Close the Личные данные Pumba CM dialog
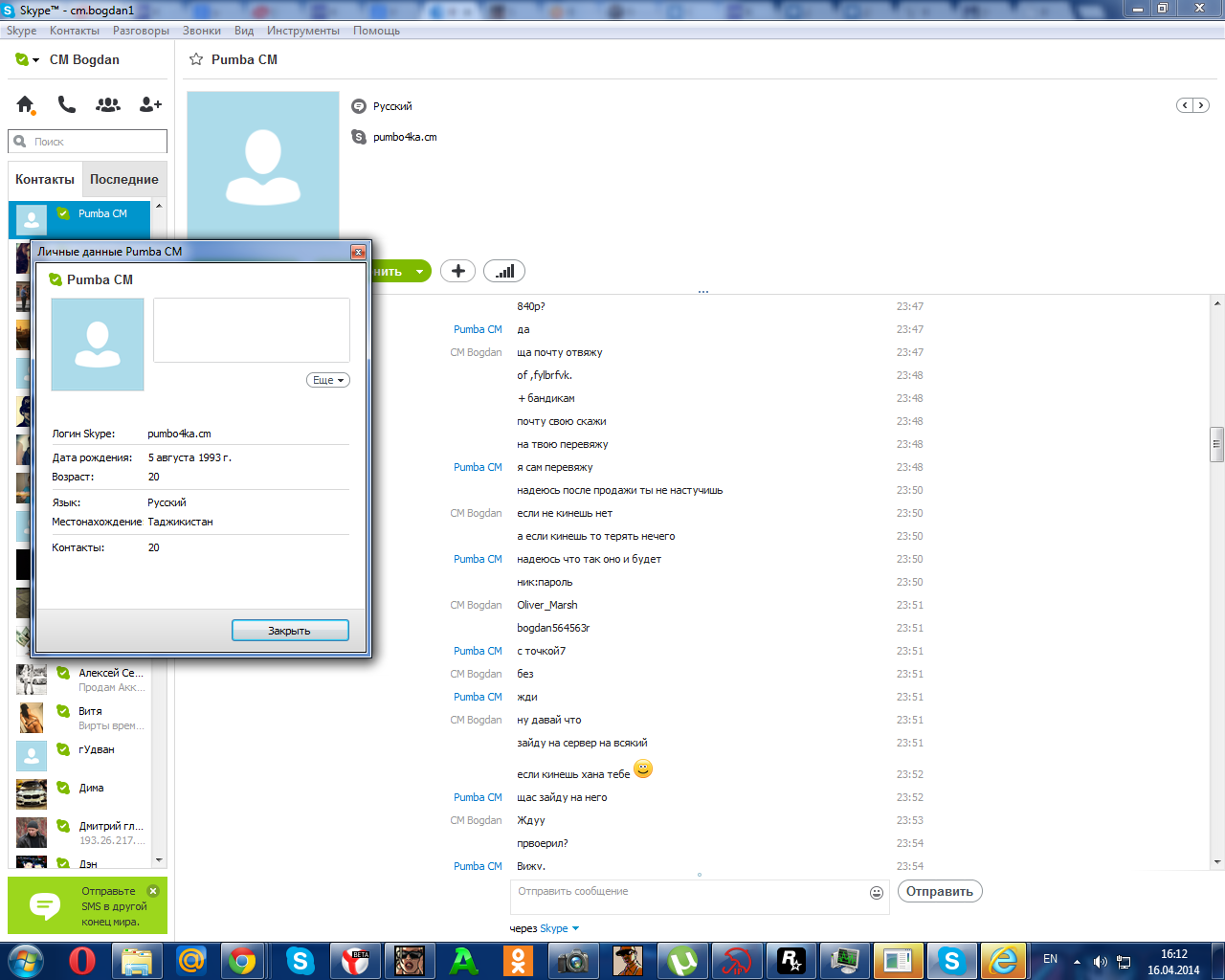The image size is (1225, 980). [x=358, y=252]
